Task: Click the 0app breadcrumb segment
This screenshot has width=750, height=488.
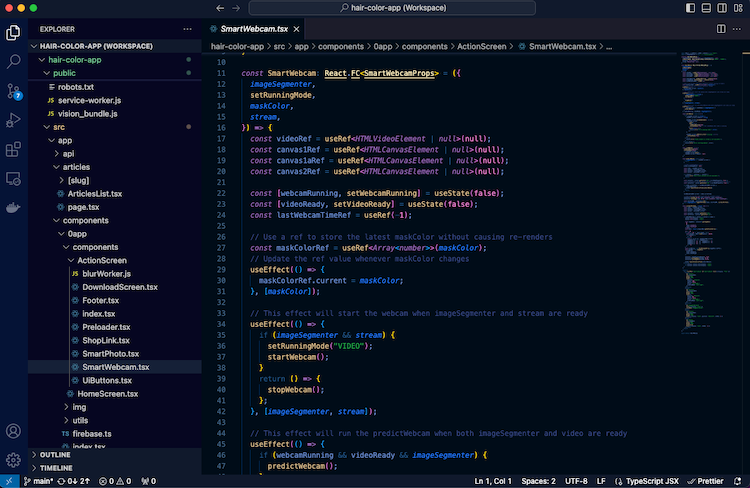Action: [x=383, y=46]
